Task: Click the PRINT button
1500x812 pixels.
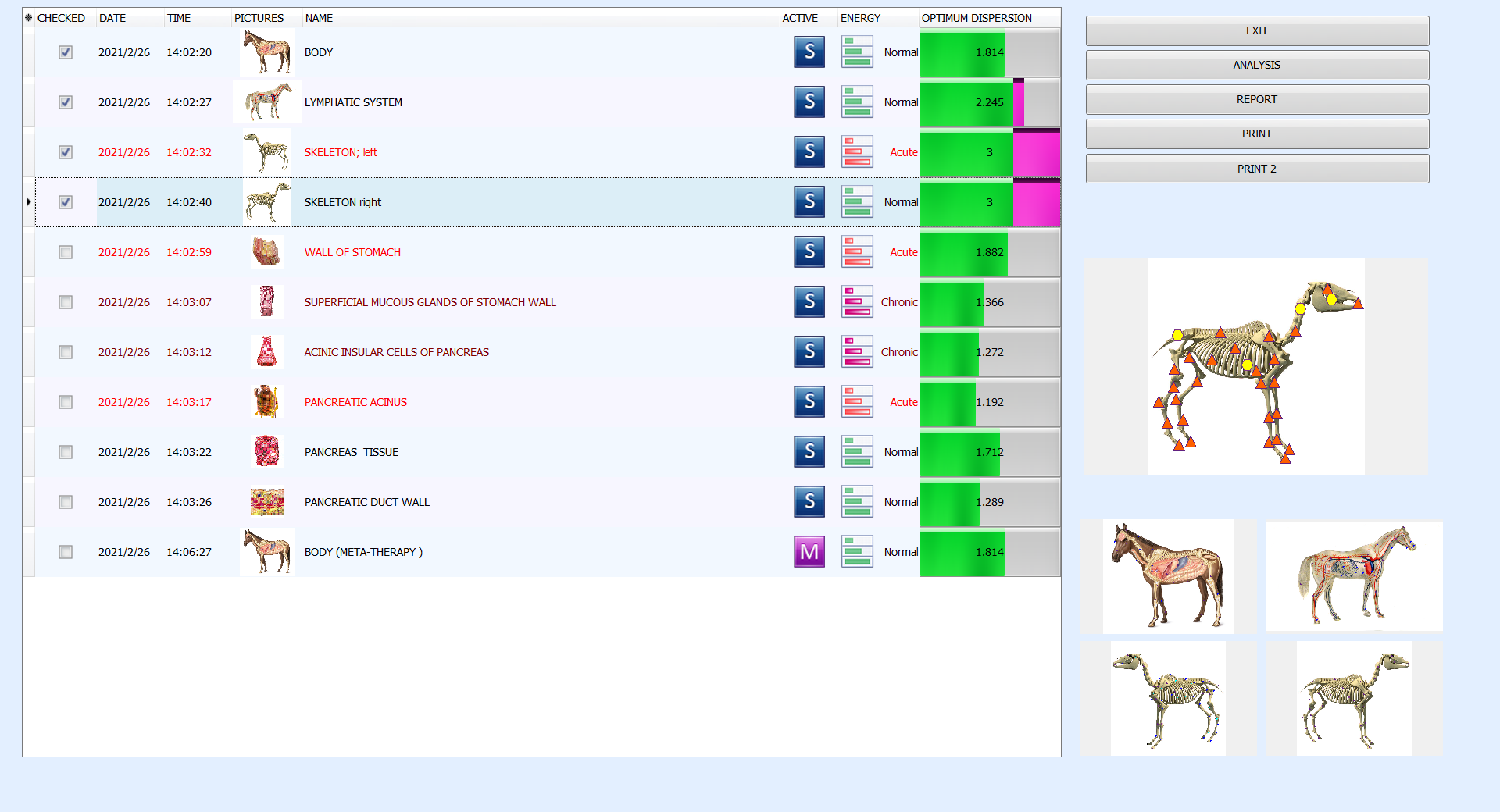Action: click(x=1257, y=134)
